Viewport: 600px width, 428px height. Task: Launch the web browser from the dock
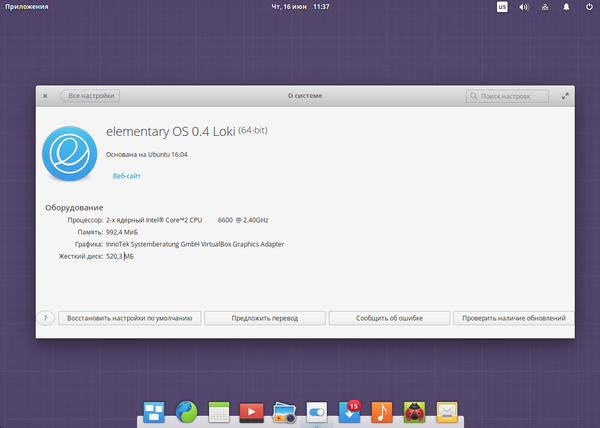[187, 411]
